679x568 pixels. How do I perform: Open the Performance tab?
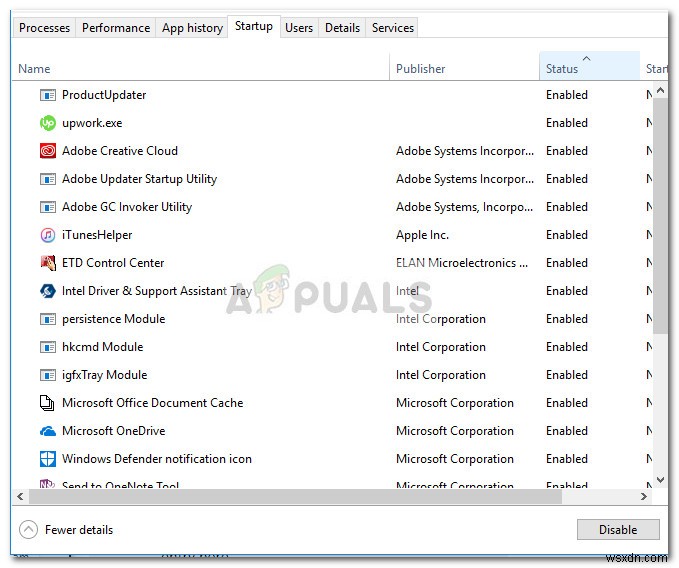pyautogui.click(x=116, y=28)
